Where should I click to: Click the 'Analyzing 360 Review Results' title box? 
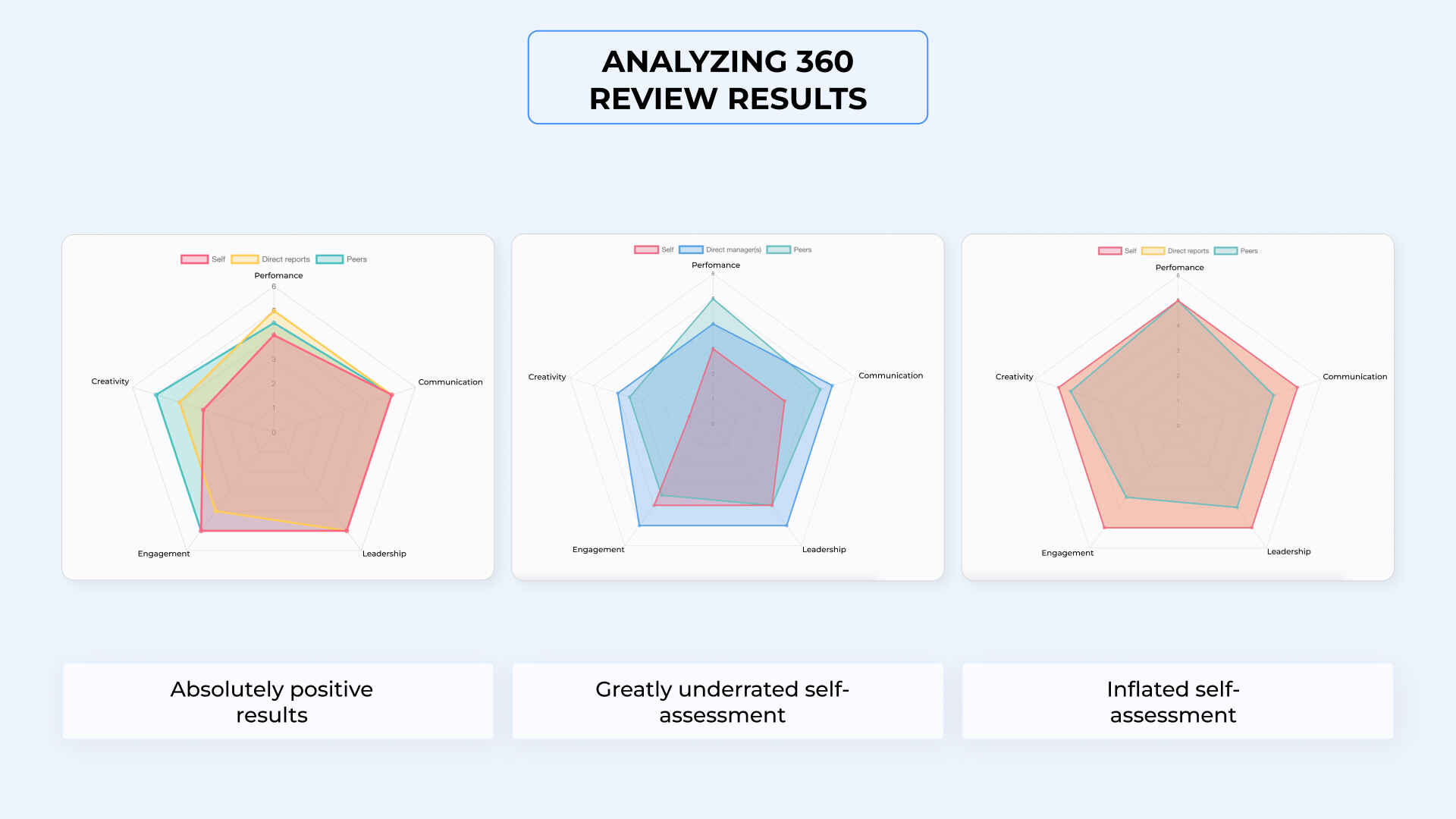pyautogui.click(x=727, y=78)
